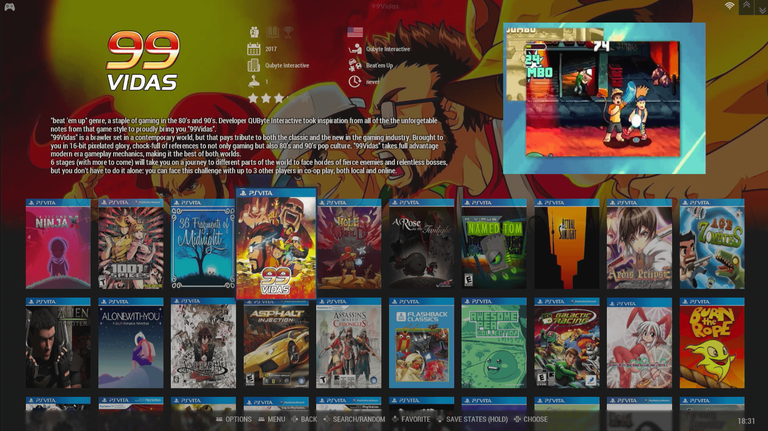Select the cover with red-haired character on white

pyautogui.click(x=203, y=343)
